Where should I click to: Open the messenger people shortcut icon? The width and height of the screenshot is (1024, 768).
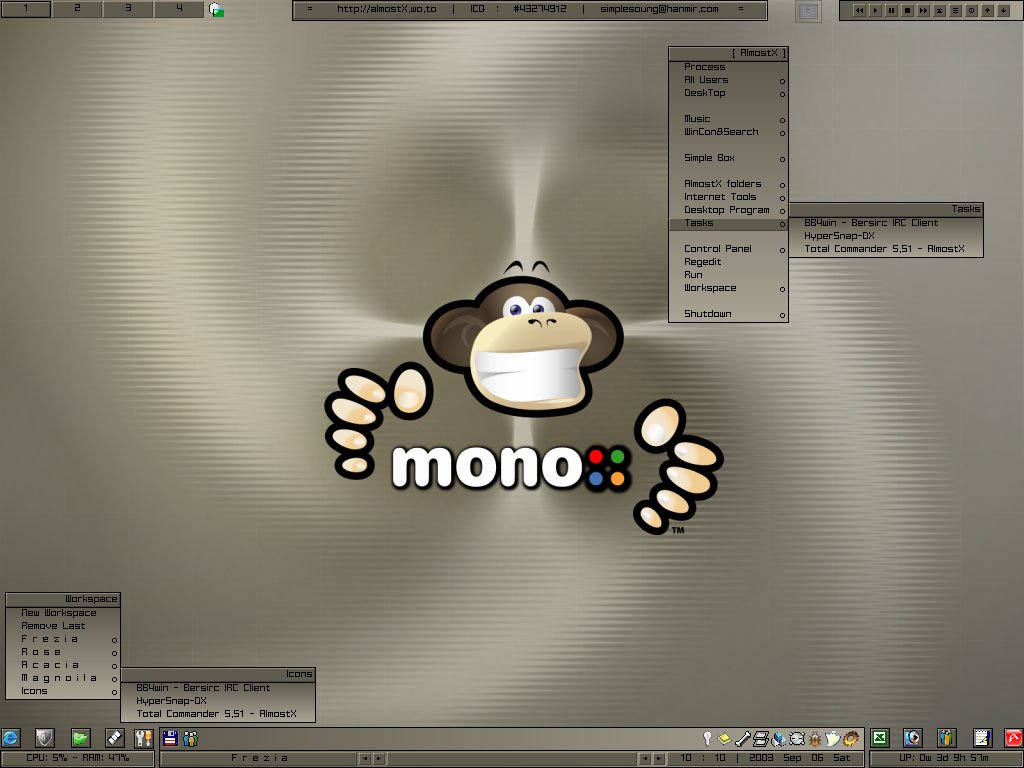946,738
